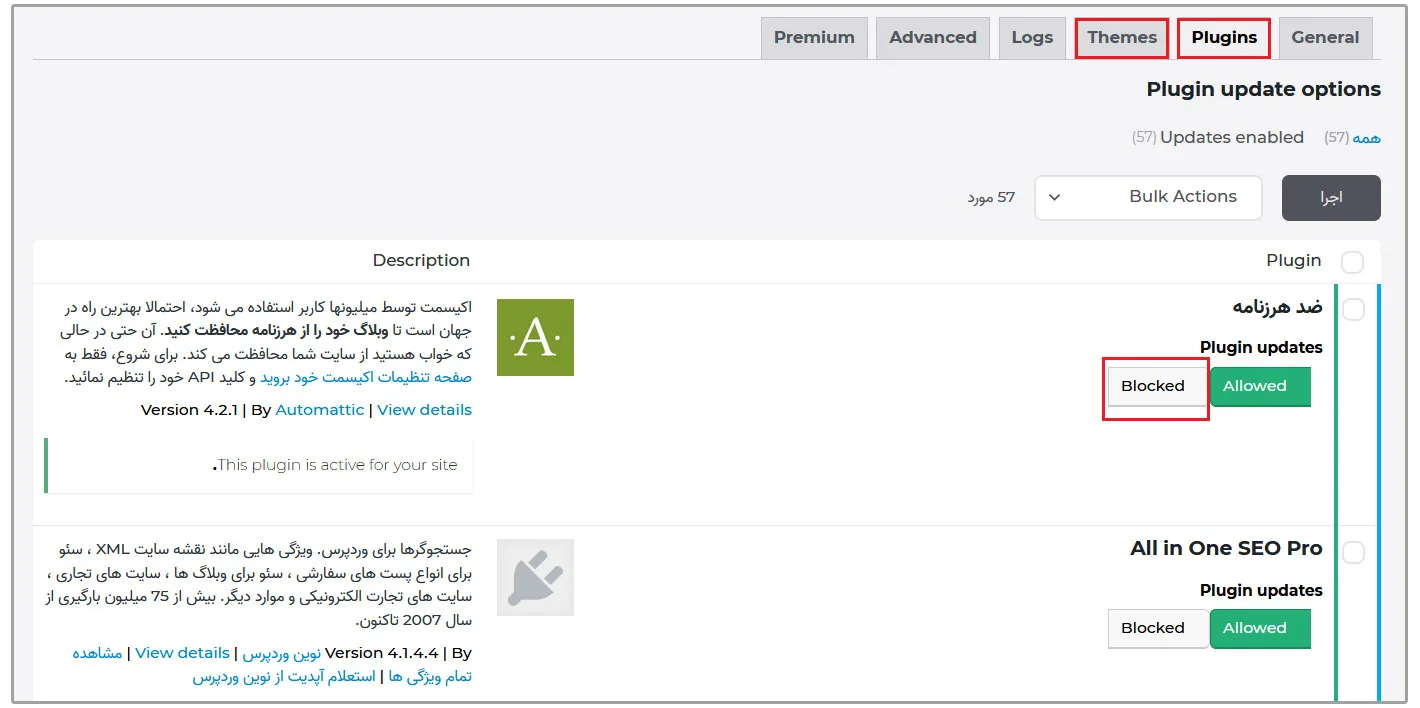The image size is (1420, 708).
Task: Open the General tab
Action: pos(1325,38)
